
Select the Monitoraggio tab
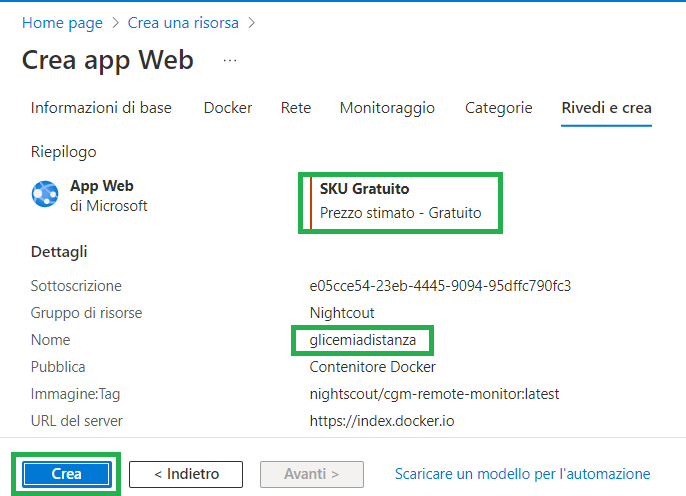(x=387, y=108)
